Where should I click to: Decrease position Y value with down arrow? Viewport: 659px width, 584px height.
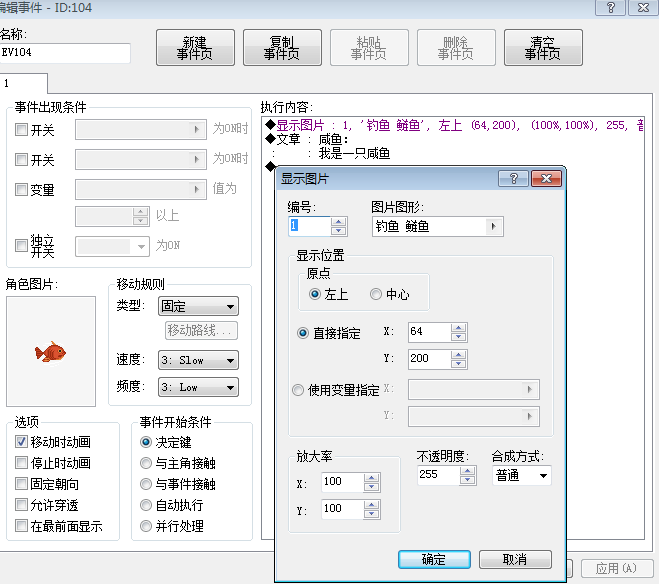459,364
